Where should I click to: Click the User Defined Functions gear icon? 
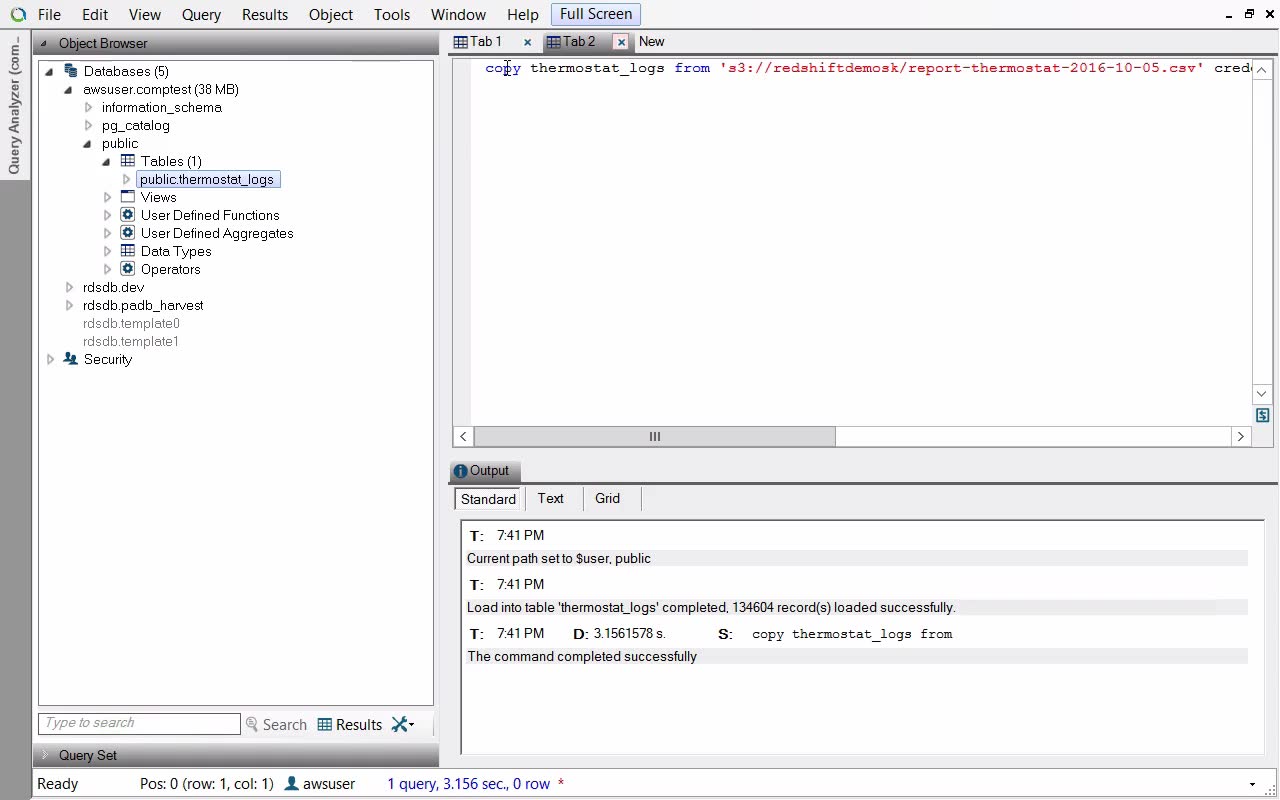pos(128,215)
